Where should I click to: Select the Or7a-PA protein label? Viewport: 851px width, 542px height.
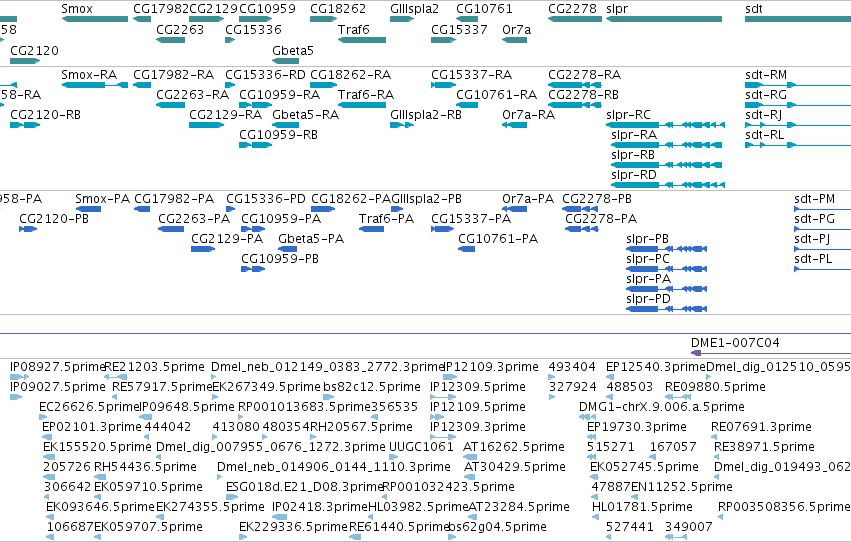click(x=528, y=199)
